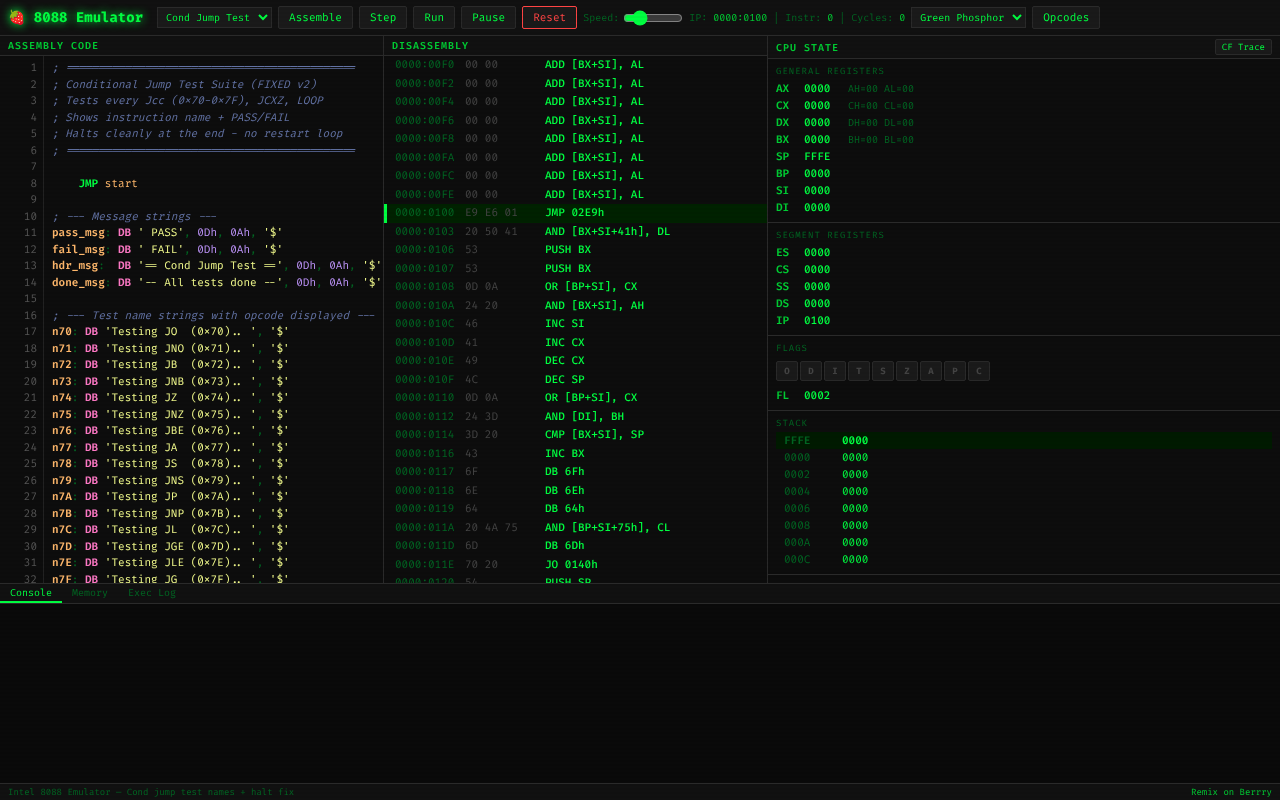The height and width of the screenshot is (800, 1280).
Task: Click the IP register value 0100
Action: [x=817, y=321]
